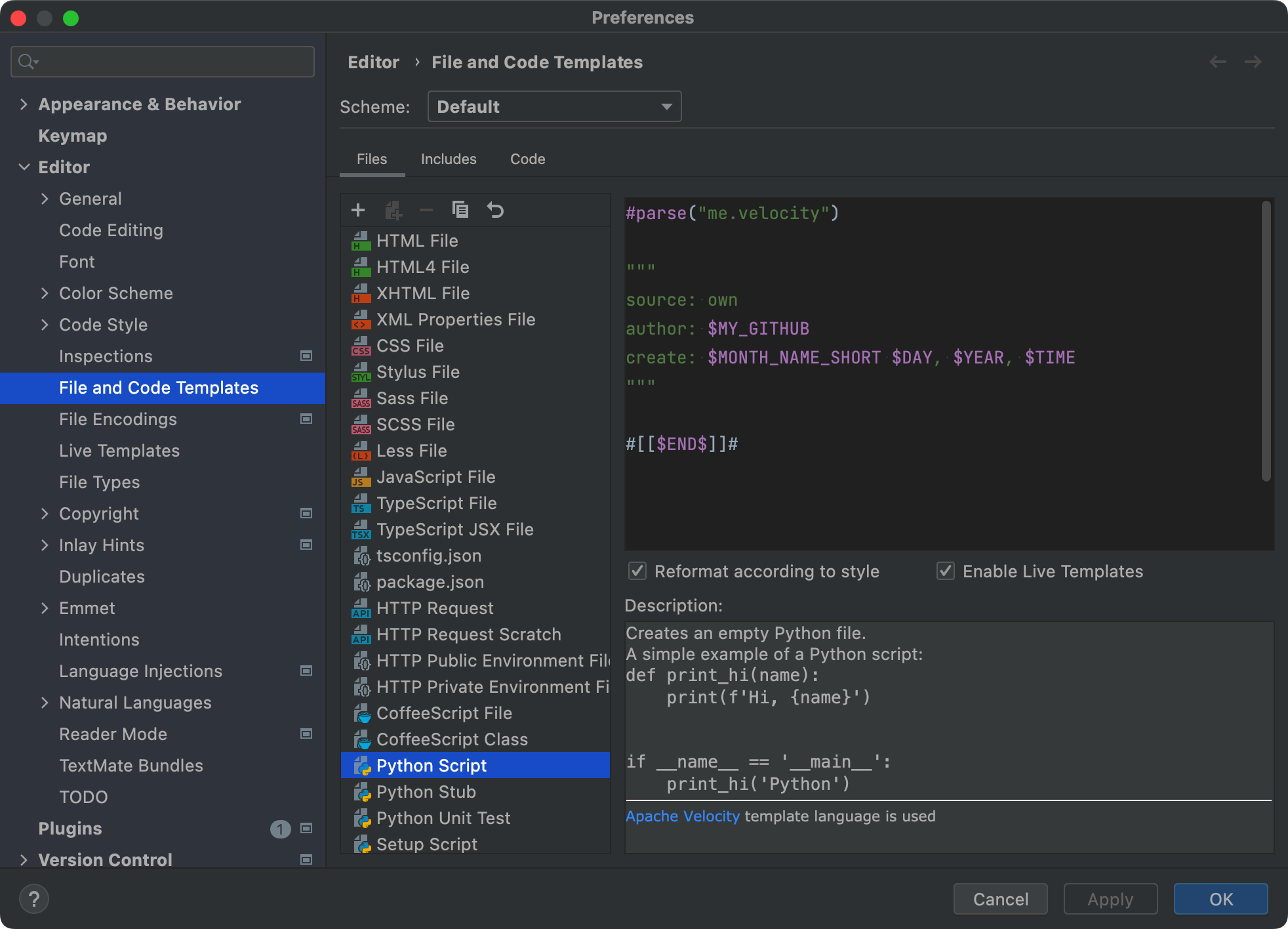Disable Enable Live Templates checkbox
This screenshot has height=929, width=1288.
946,571
